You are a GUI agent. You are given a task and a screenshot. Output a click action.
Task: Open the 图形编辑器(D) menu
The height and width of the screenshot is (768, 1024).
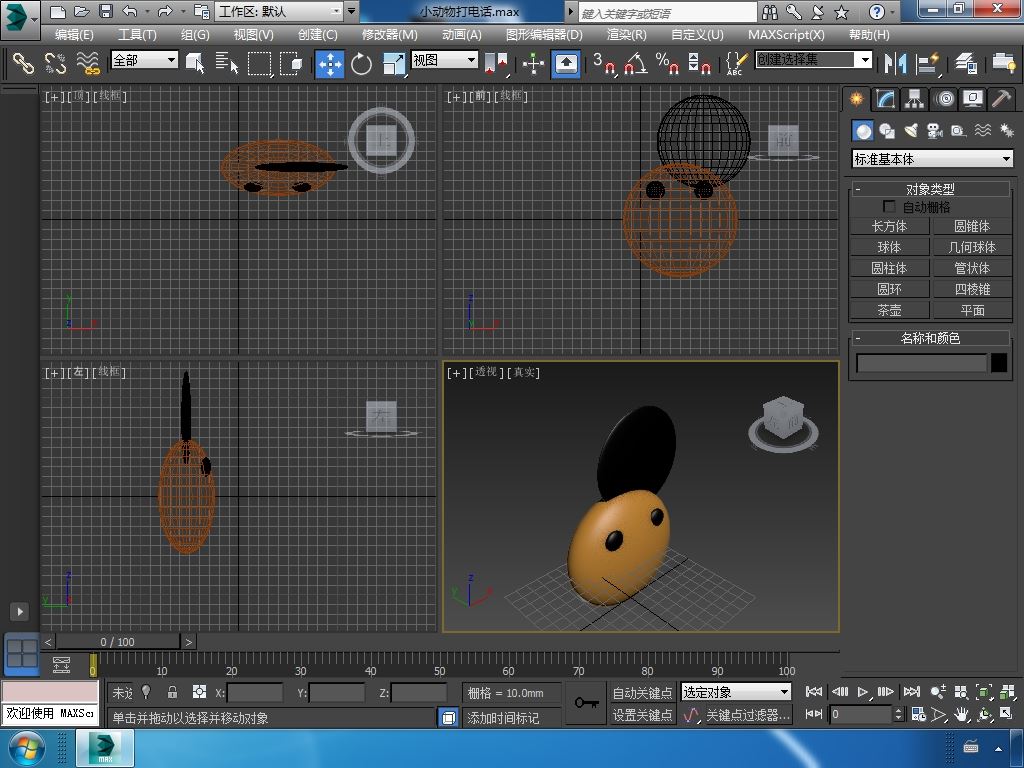544,35
